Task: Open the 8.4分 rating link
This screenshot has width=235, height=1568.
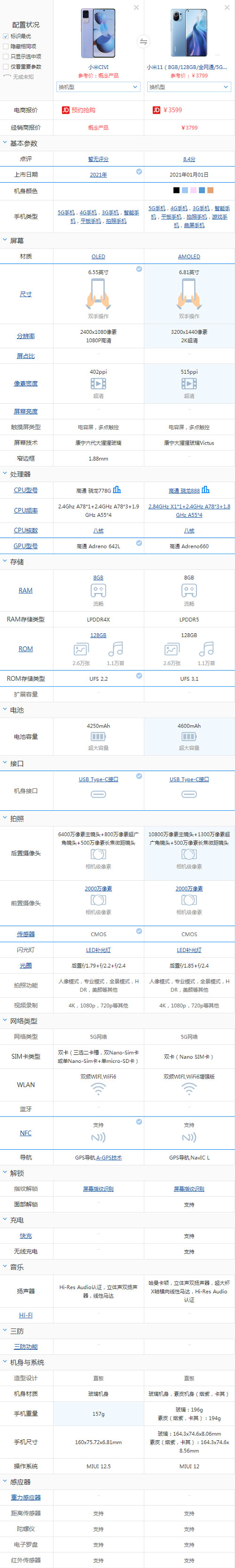Action: (189, 159)
